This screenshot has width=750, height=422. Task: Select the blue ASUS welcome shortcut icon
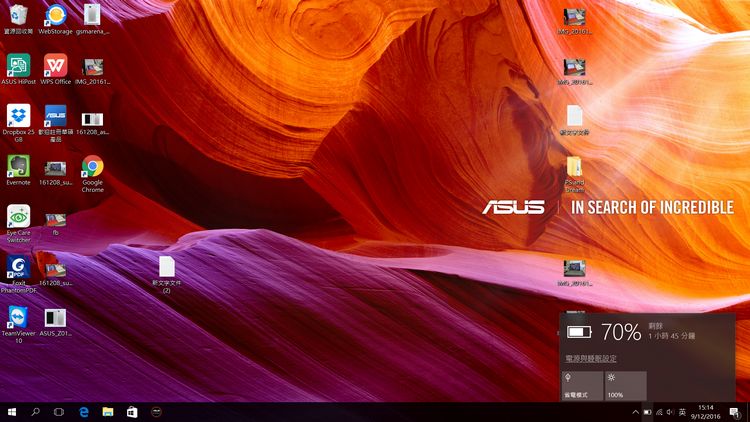point(55,123)
